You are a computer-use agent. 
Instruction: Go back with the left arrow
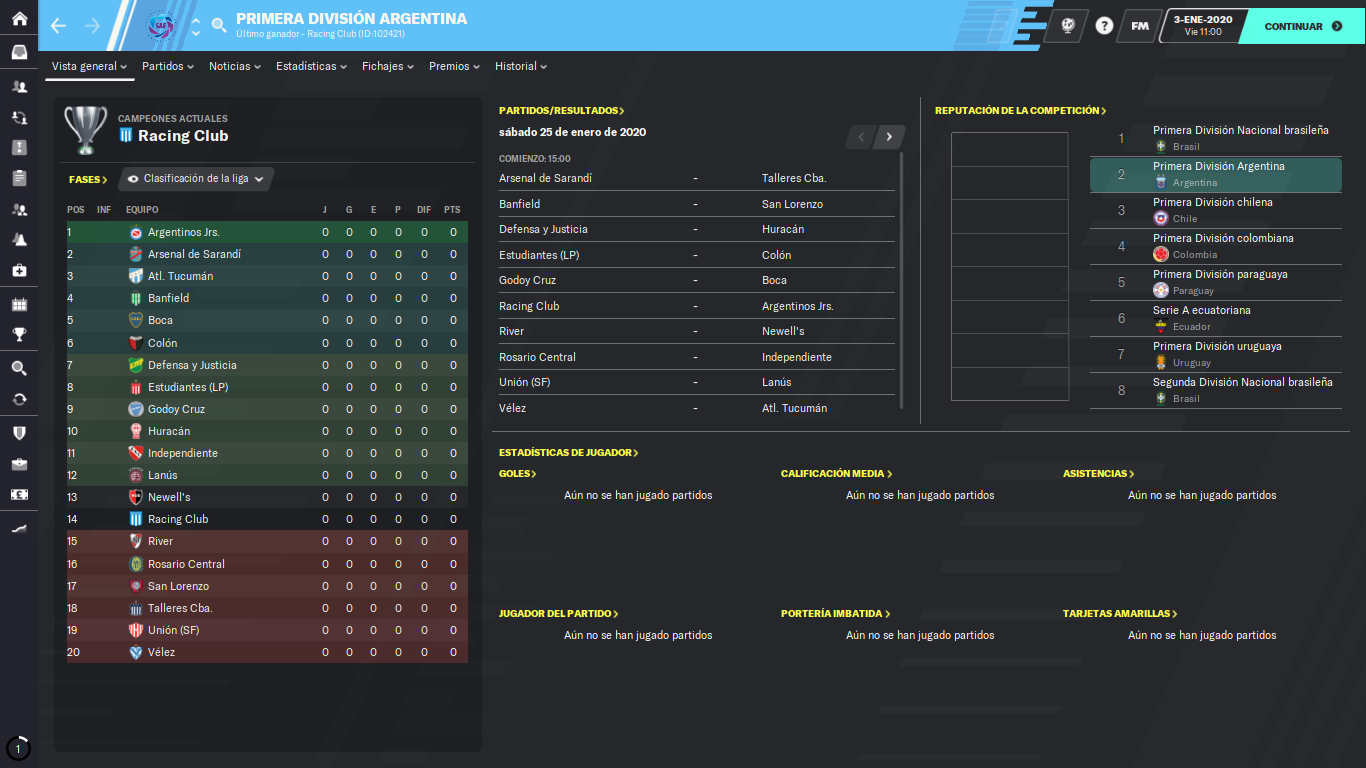[x=58, y=26]
